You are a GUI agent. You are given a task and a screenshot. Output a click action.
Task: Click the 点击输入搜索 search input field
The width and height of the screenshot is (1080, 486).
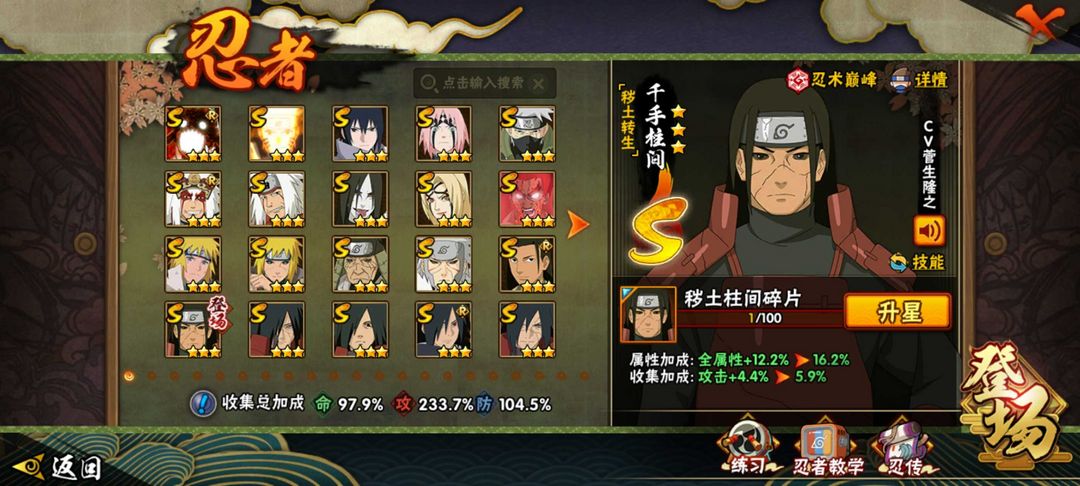(485, 83)
